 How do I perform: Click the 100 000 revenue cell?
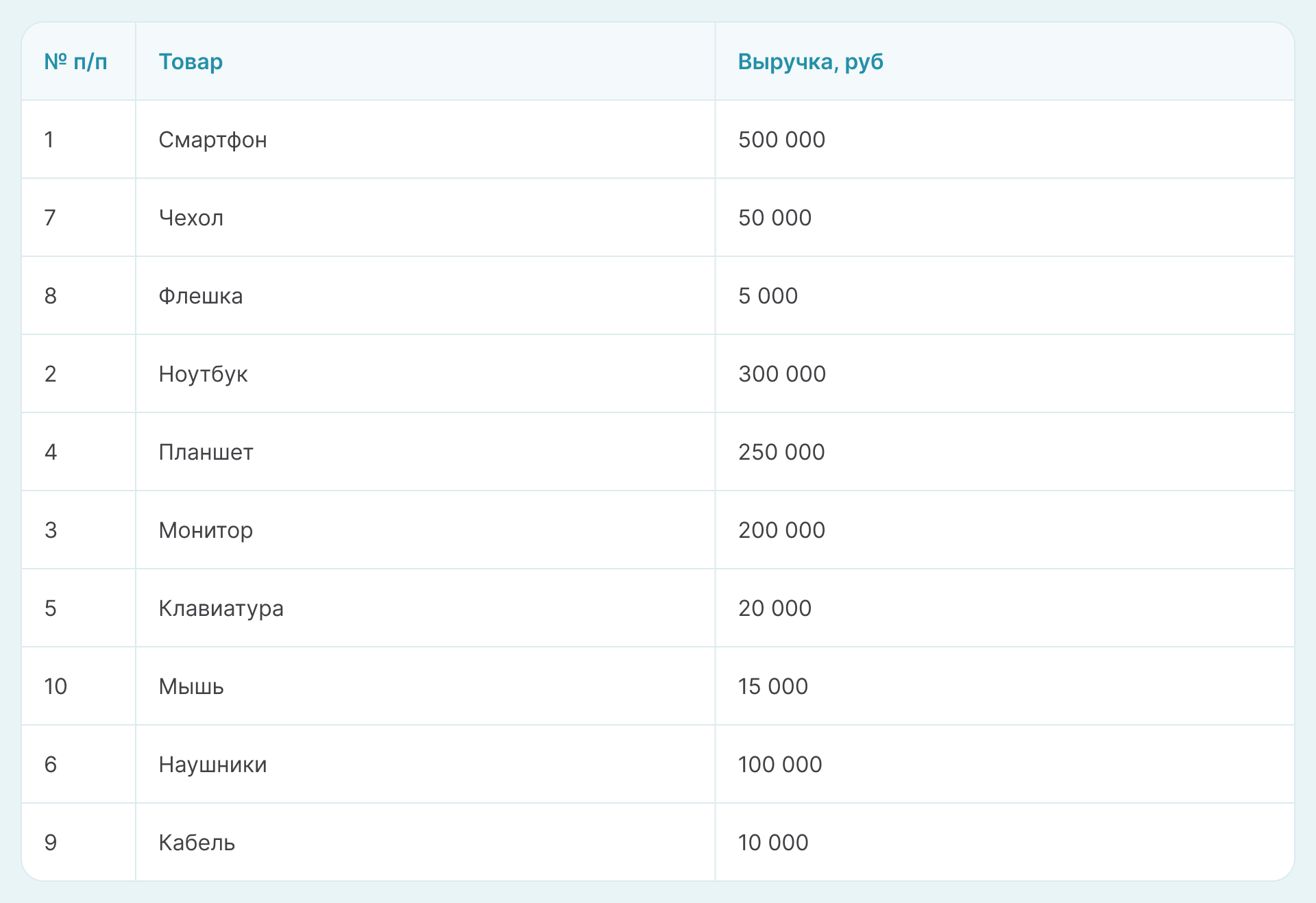pos(780,765)
